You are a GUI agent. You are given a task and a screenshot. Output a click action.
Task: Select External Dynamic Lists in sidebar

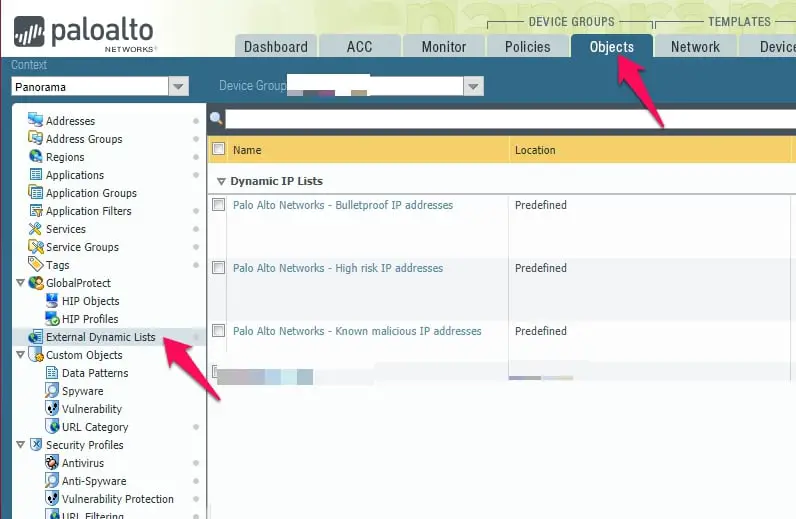pos(101,337)
